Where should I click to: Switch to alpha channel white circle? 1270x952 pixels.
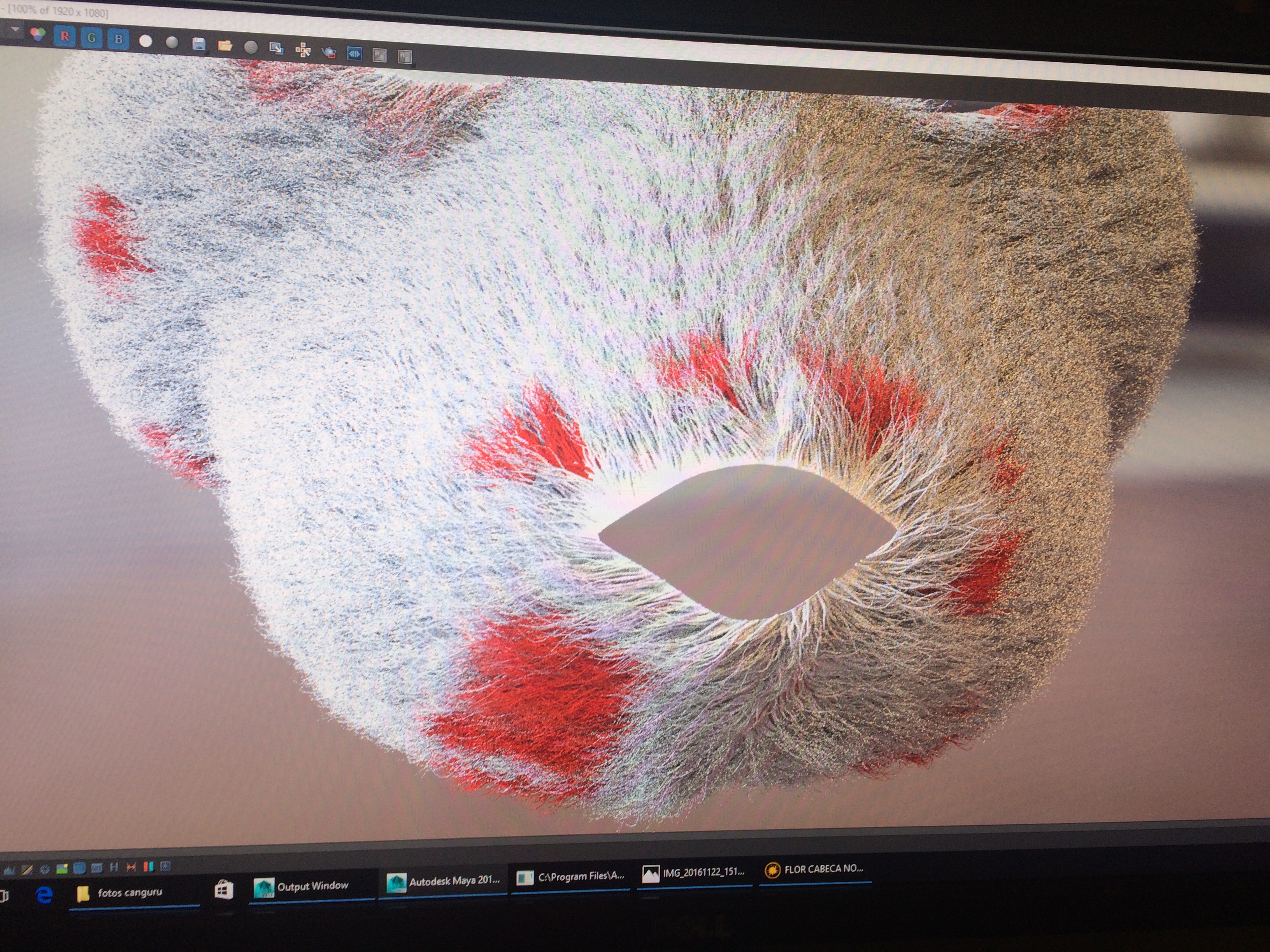[146, 41]
